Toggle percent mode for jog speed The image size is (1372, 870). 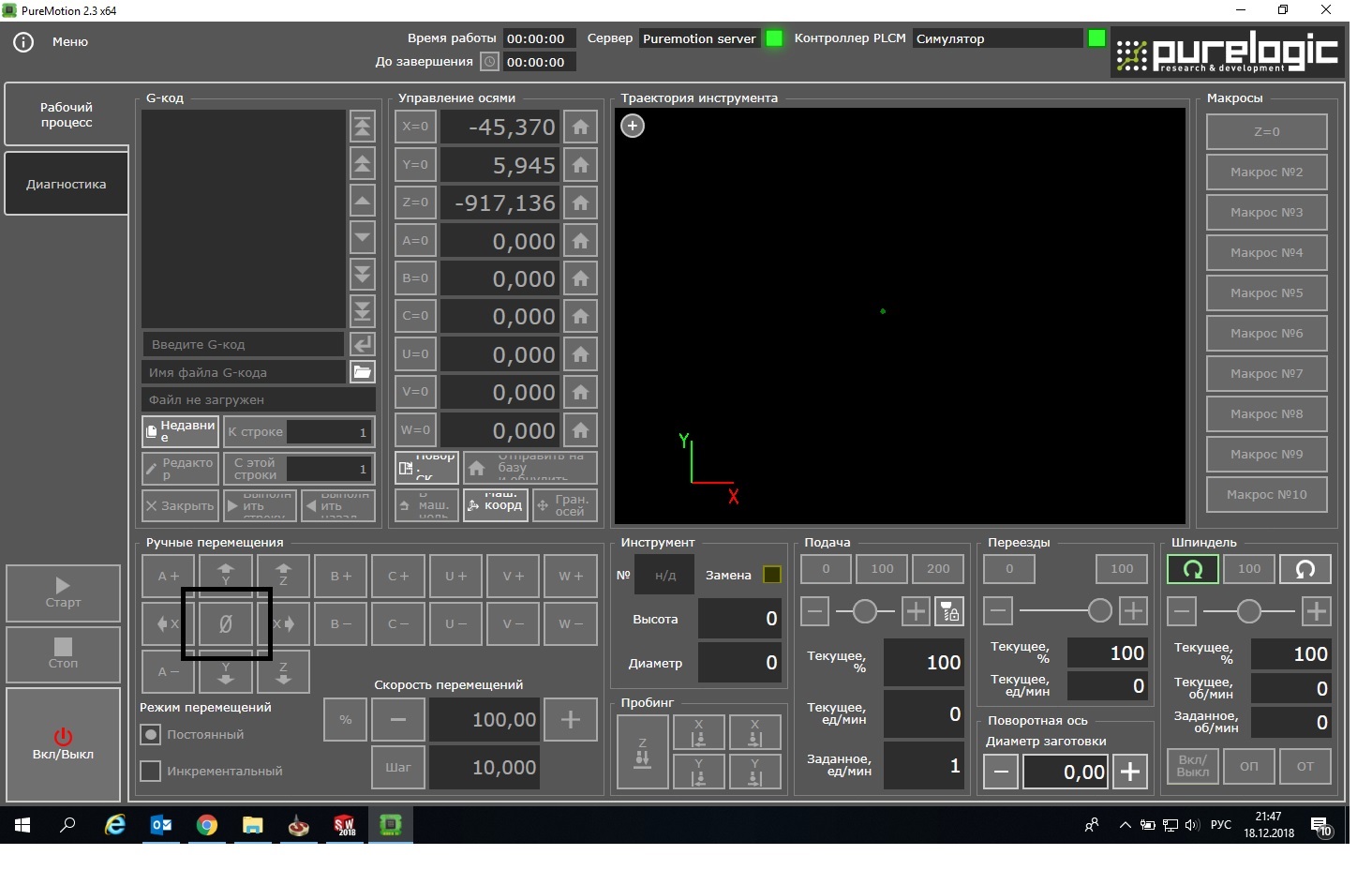click(346, 720)
